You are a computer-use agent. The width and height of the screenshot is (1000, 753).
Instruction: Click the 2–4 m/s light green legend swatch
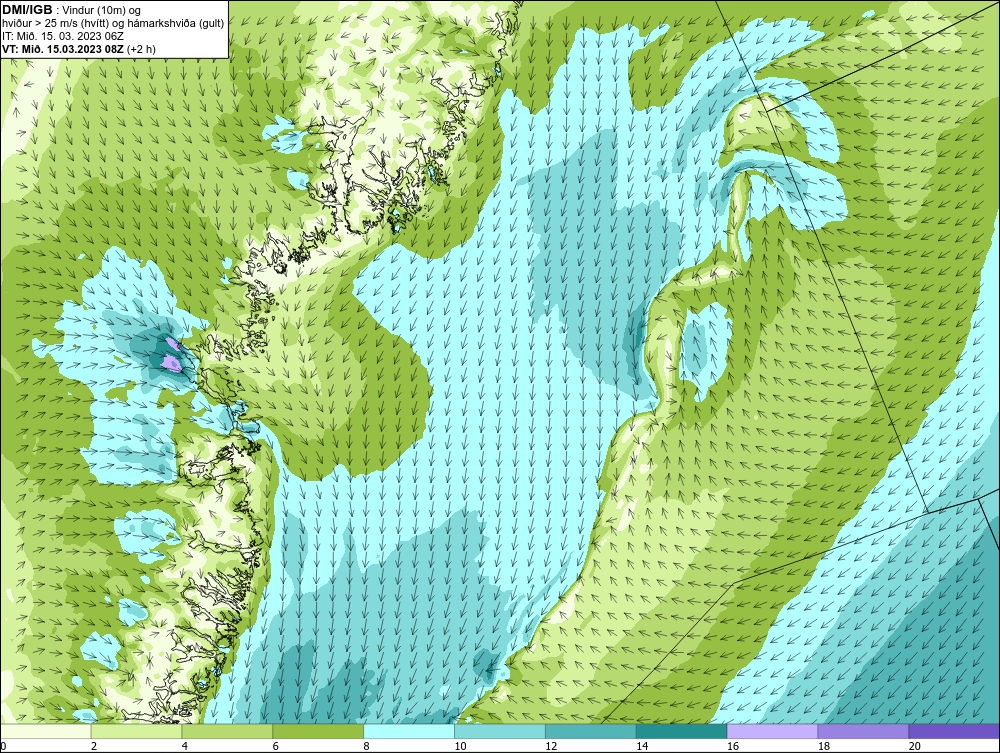click(136, 731)
